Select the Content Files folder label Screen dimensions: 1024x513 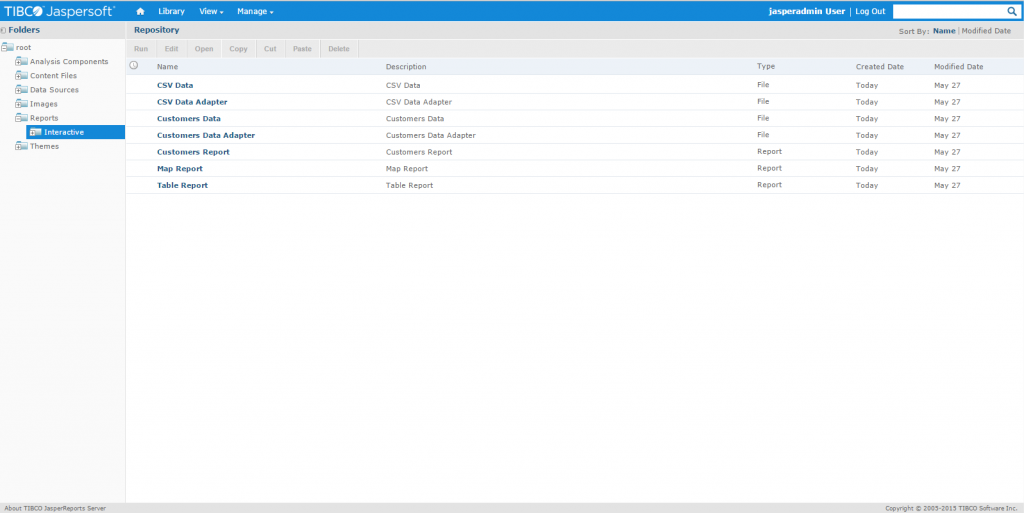(x=54, y=76)
